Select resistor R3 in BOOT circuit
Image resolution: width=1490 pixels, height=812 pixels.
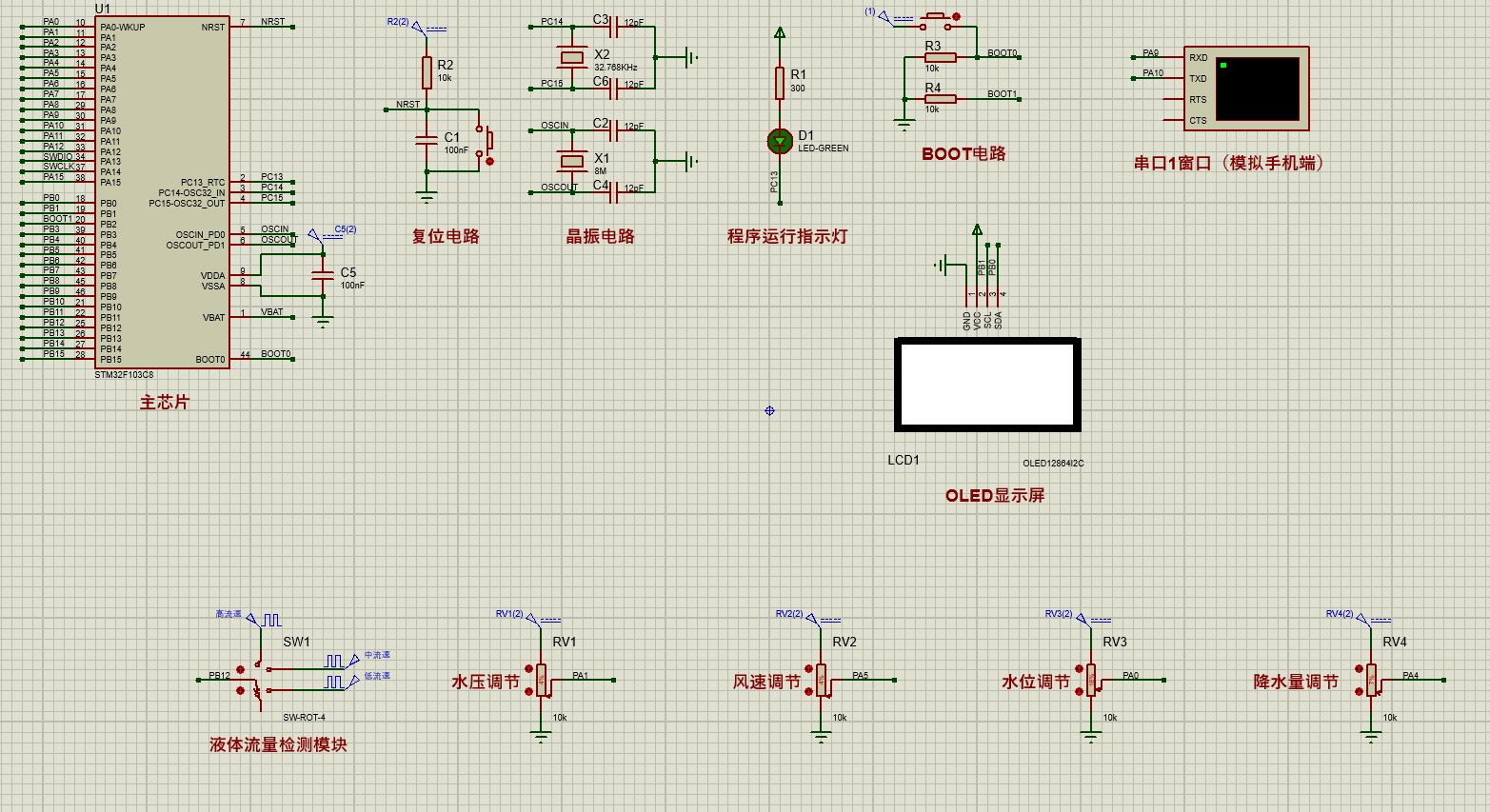click(941, 57)
